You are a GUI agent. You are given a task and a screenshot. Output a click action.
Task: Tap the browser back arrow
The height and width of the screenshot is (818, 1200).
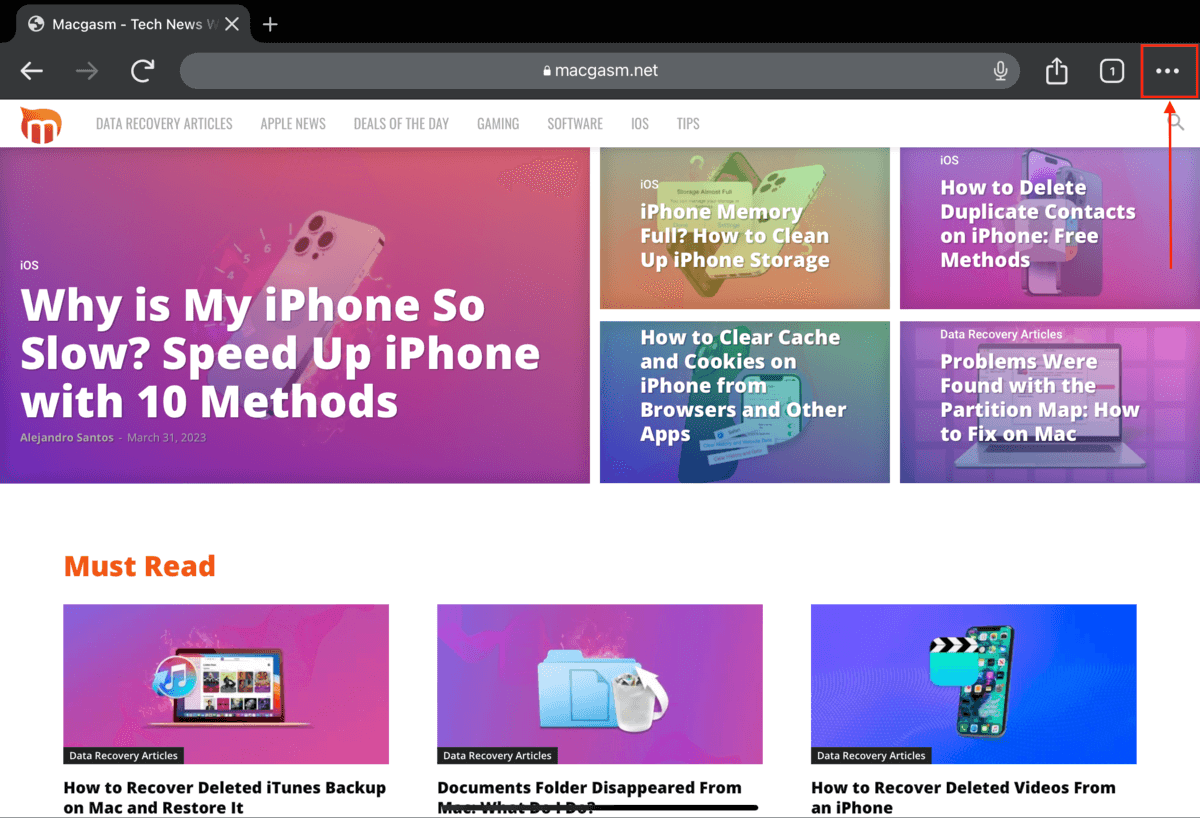32,71
